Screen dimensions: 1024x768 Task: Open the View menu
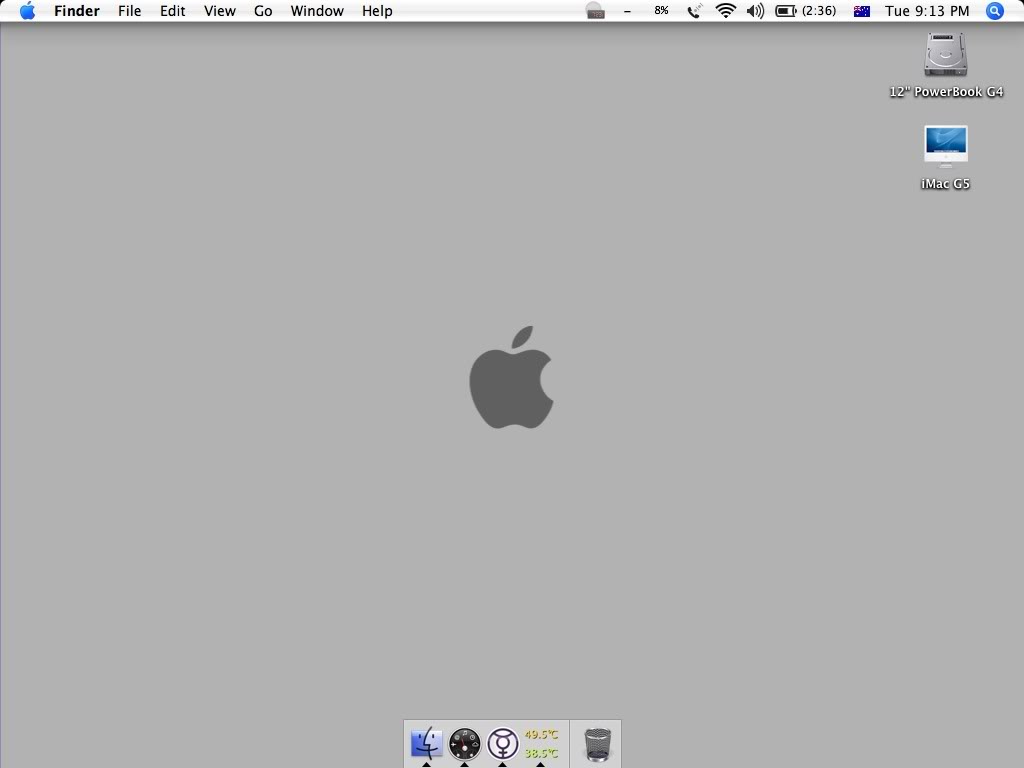219,11
